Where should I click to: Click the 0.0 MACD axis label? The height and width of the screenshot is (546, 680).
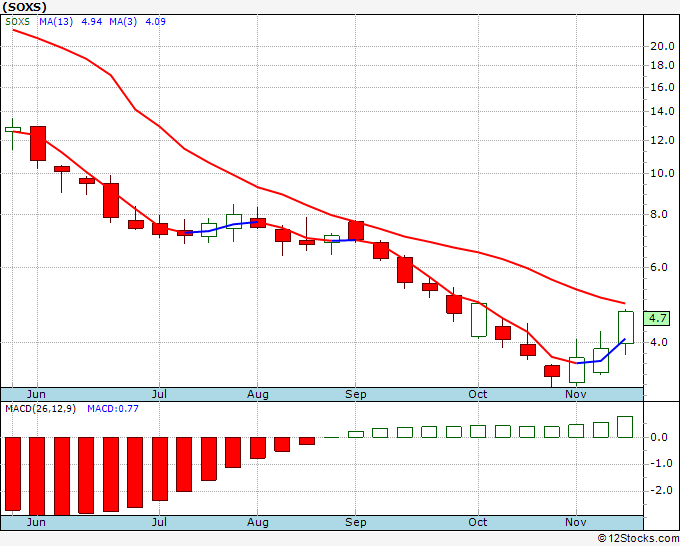tap(659, 438)
